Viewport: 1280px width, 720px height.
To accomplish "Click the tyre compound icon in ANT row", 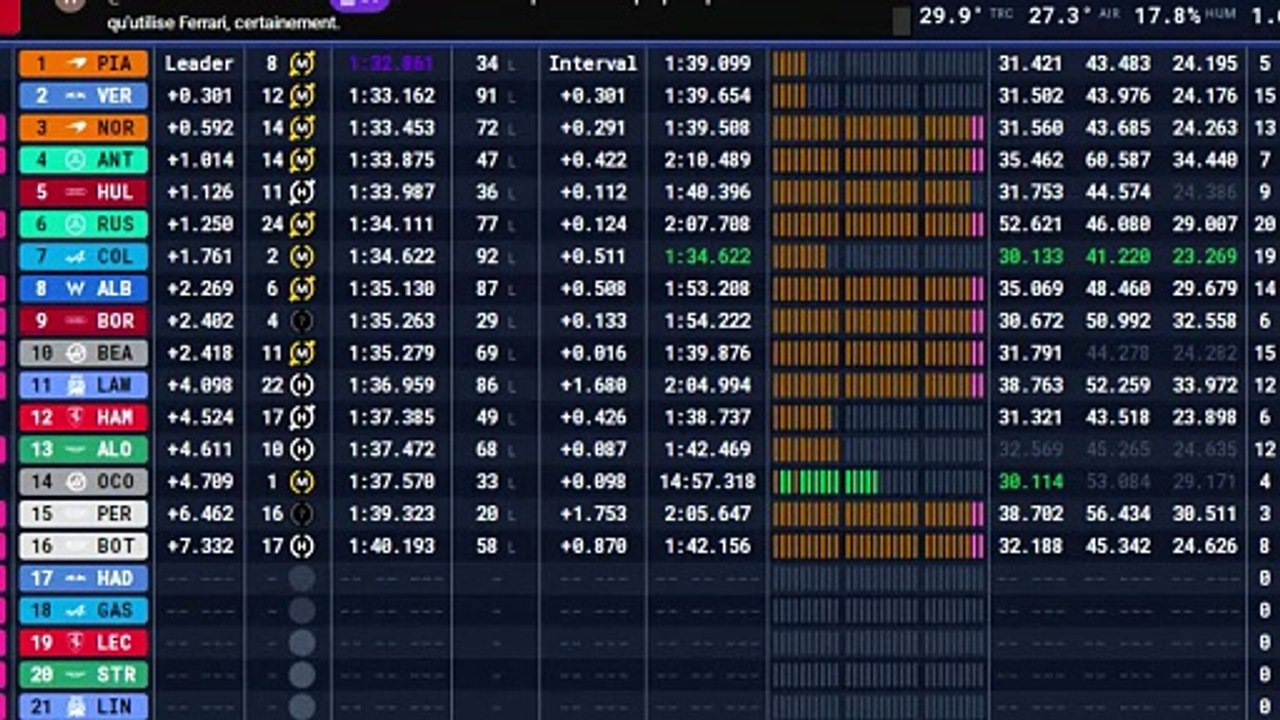I will point(302,160).
